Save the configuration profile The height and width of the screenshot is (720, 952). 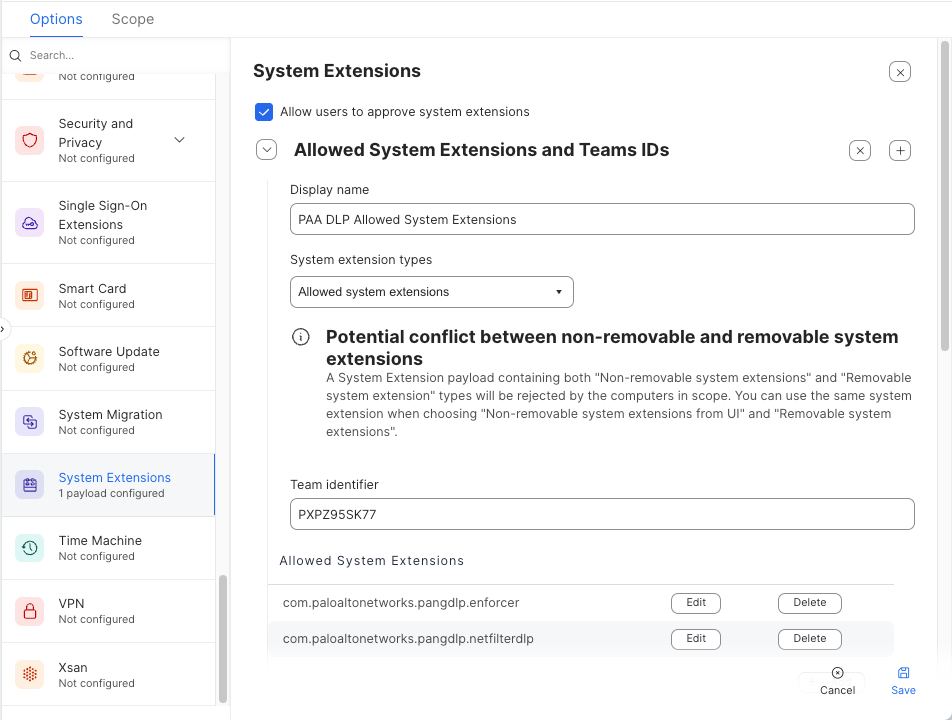coord(903,681)
